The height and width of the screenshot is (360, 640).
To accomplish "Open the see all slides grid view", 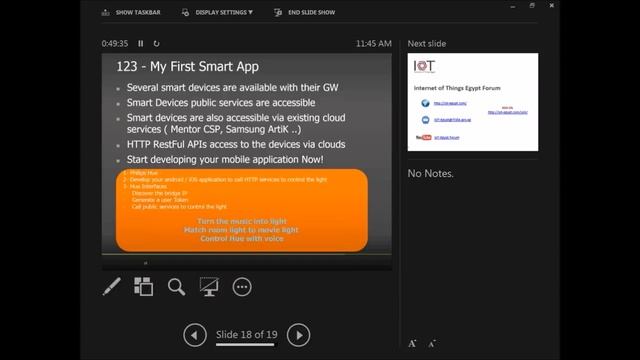I will [x=144, y=287].
